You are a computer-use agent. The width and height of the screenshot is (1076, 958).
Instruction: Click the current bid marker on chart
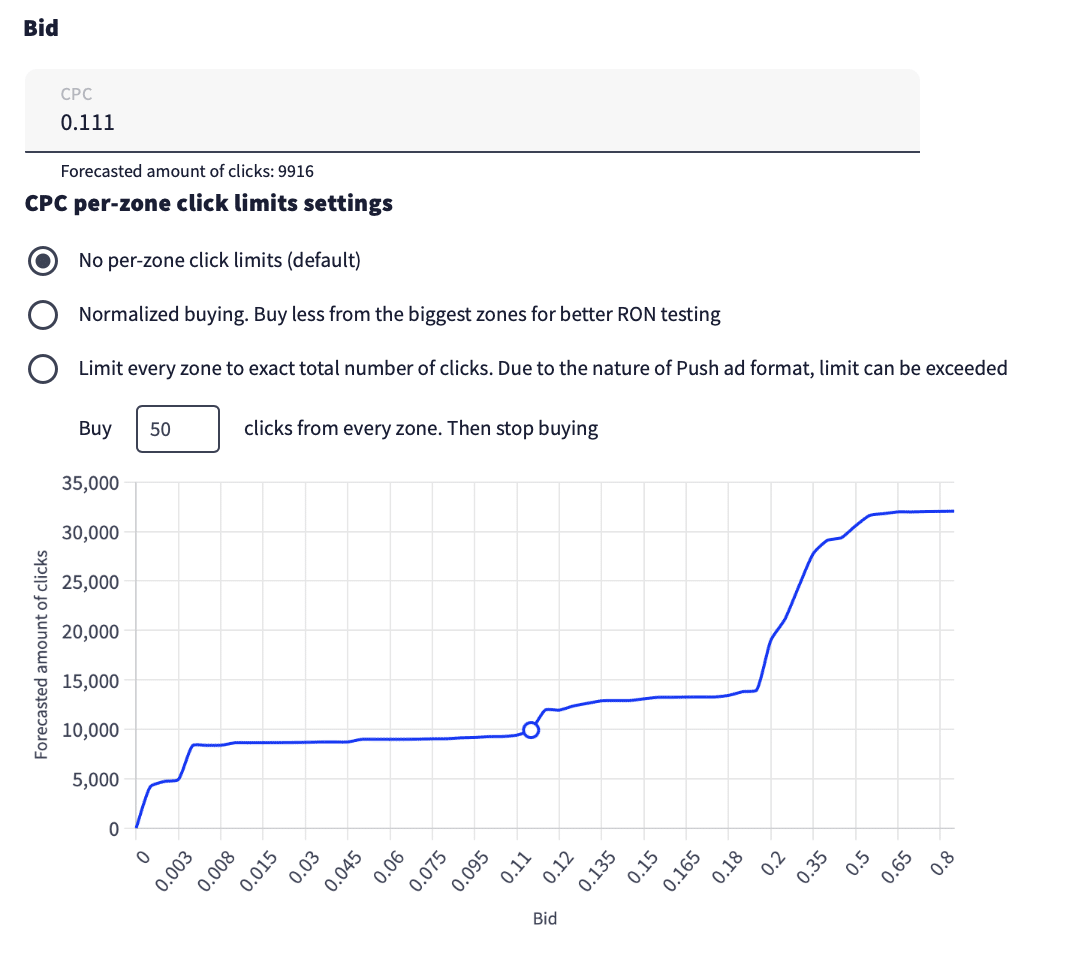tap(531, 729)
